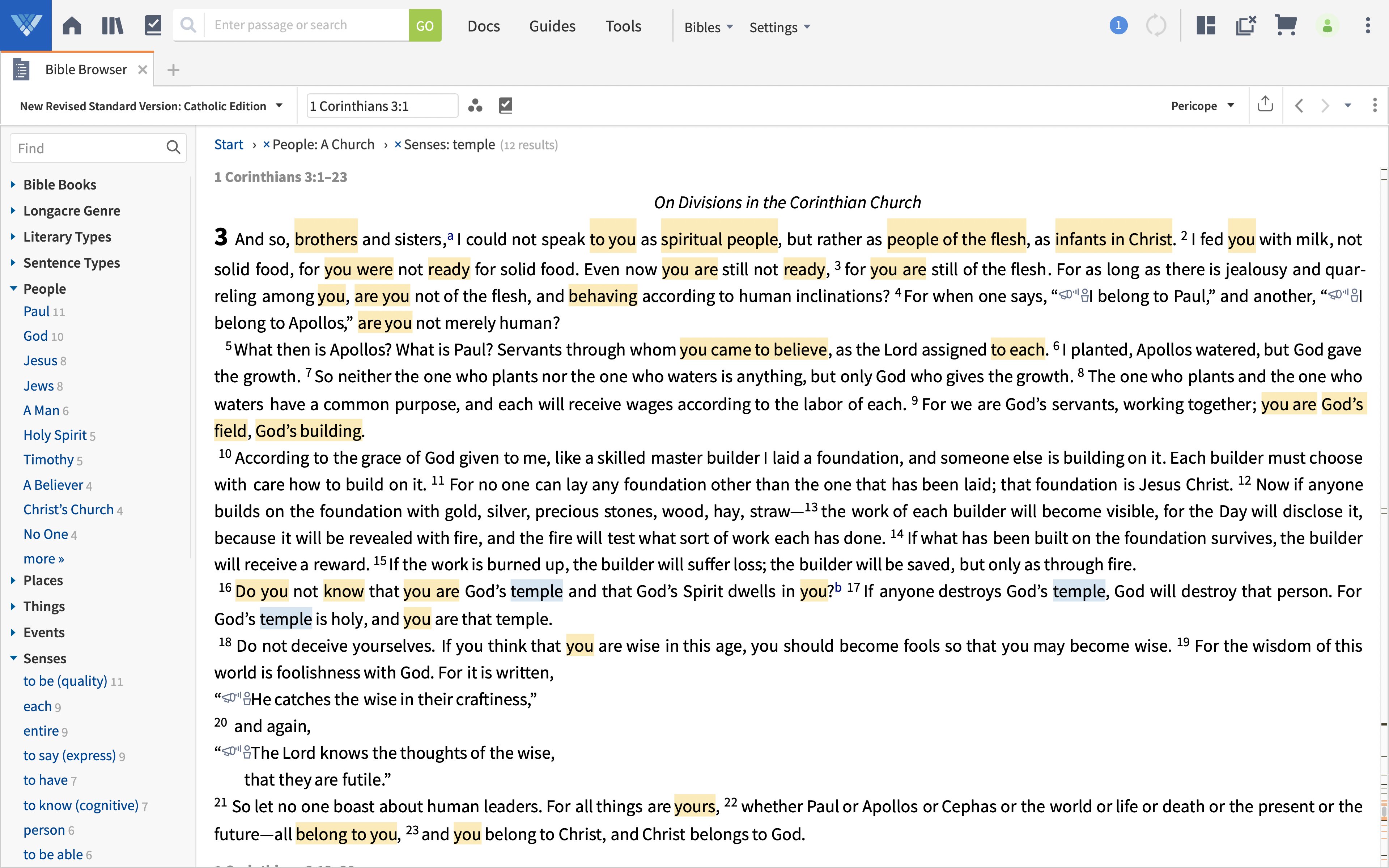Click the GO button
The height and width of the screenshot is (868, 1389).
[x=425, y=25]
